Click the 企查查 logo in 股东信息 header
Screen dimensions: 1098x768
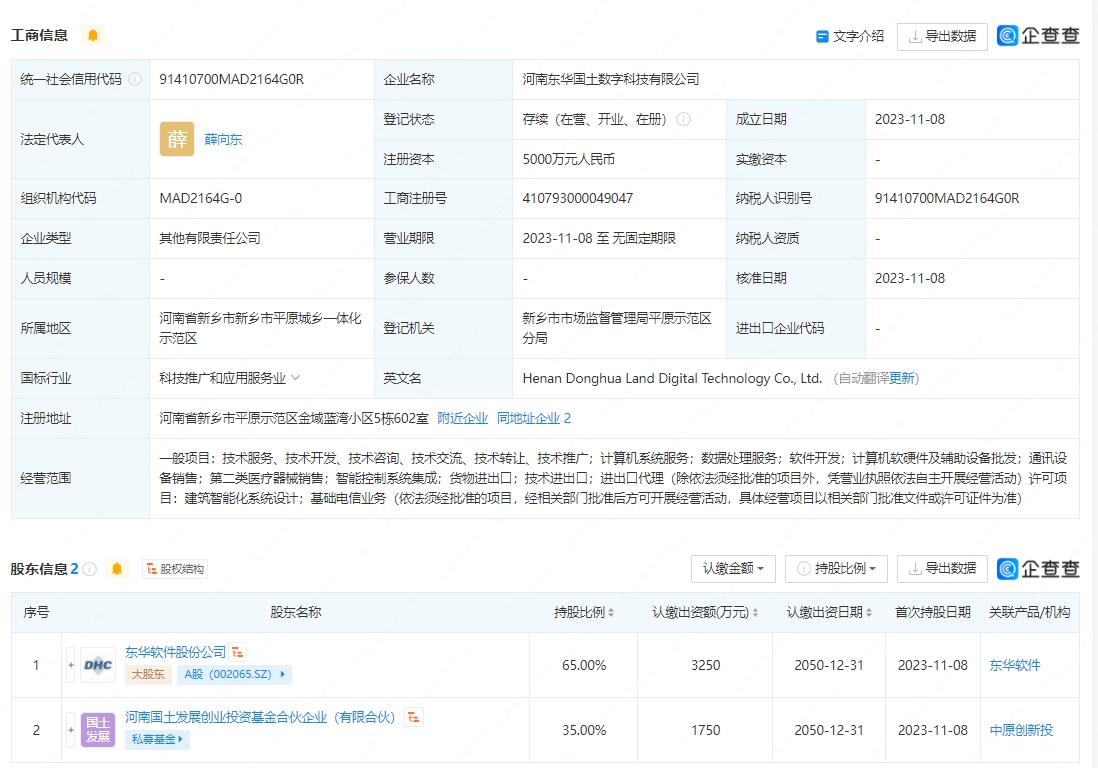(x=1038, y=568)
